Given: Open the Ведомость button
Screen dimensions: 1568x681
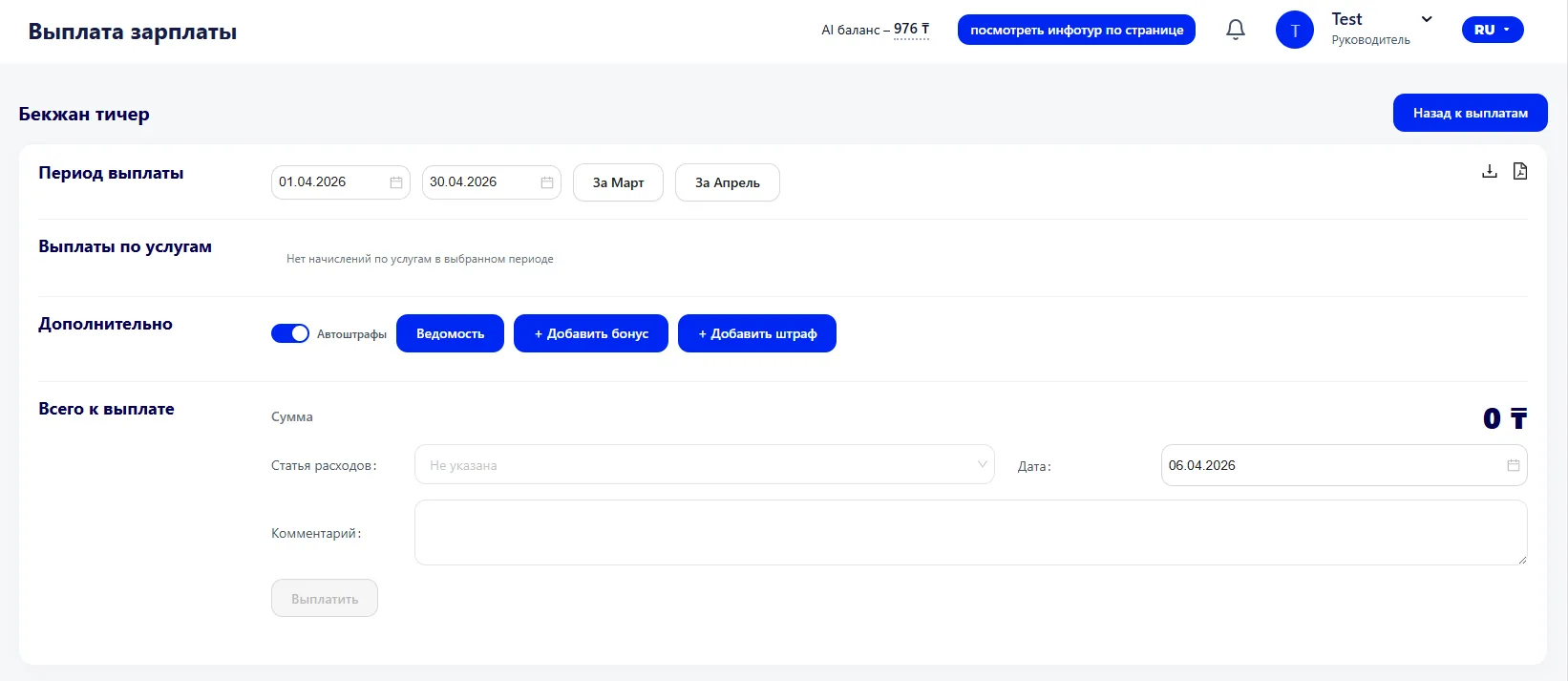Looking at the screenshot, I should [x=450, y=333].
